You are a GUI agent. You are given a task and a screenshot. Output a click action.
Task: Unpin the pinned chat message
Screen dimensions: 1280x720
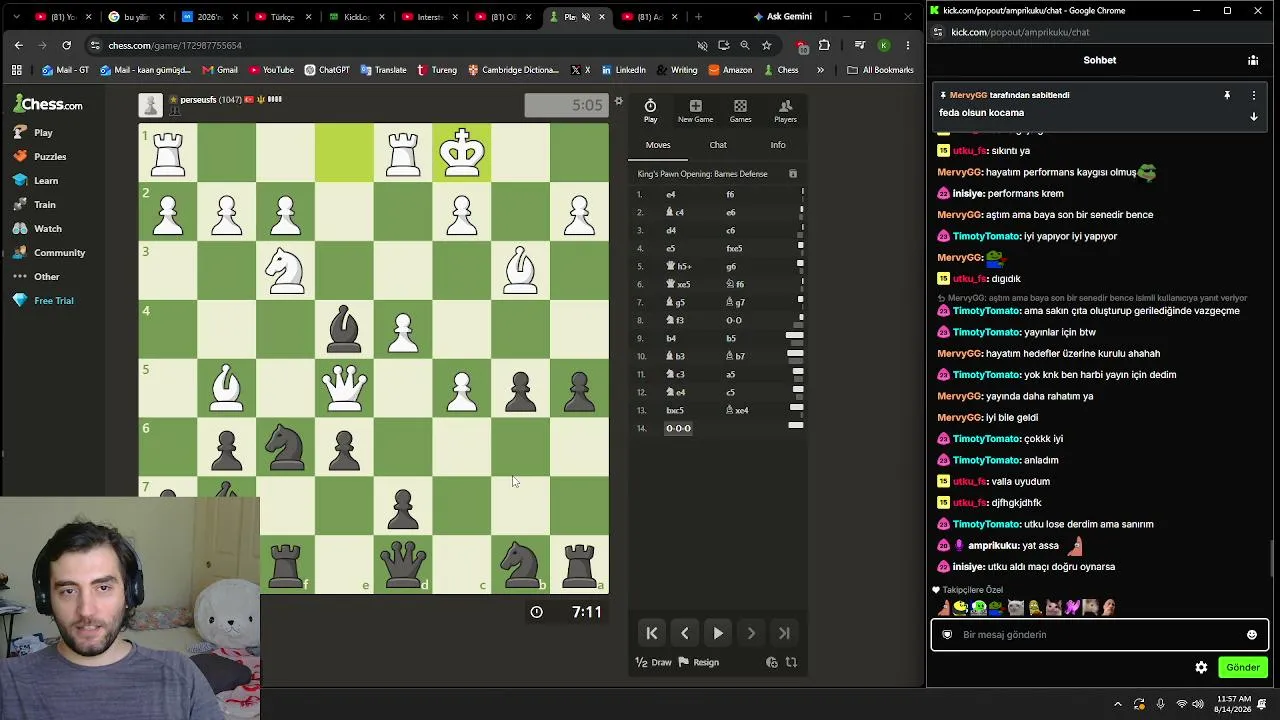(1227, 95)
